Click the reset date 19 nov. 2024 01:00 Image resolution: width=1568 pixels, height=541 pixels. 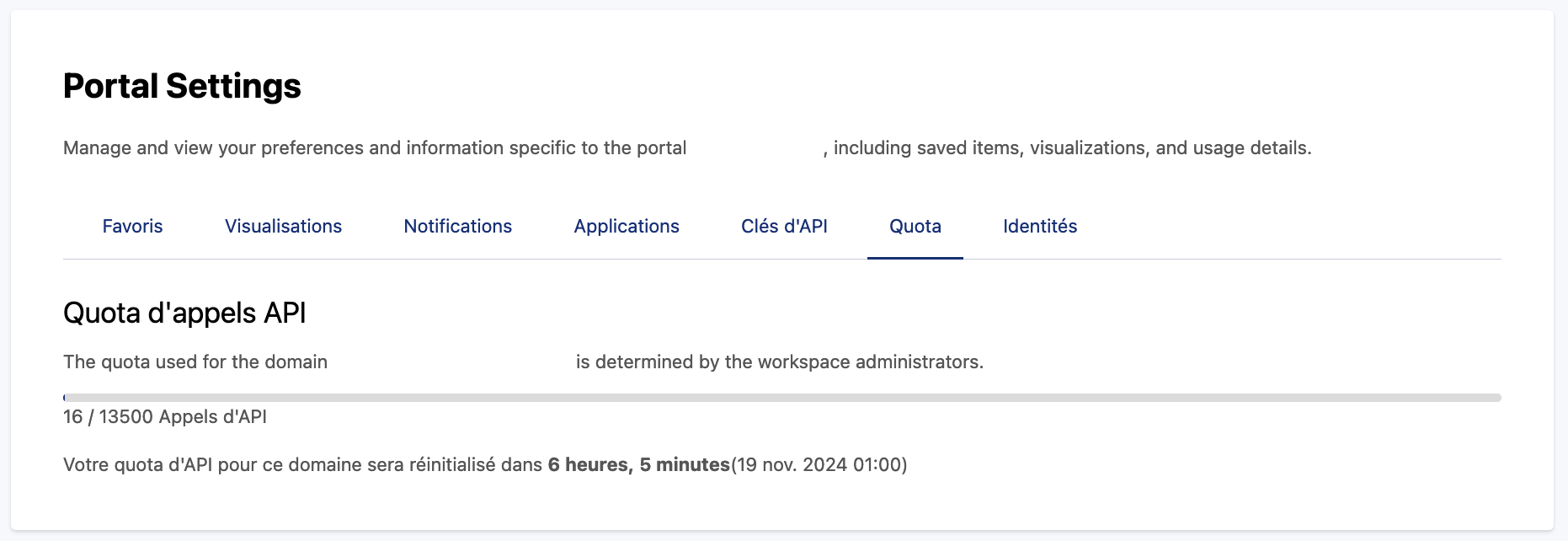819,465
